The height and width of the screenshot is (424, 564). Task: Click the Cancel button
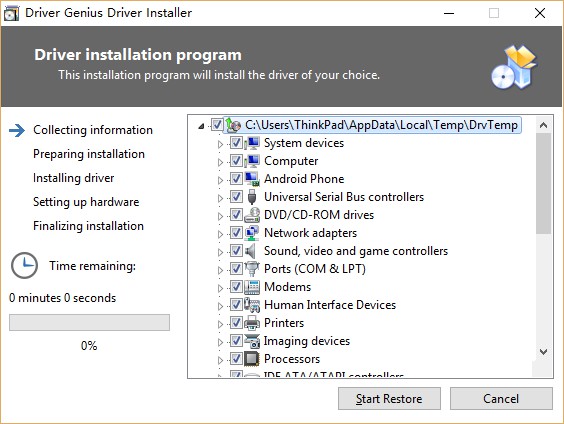point(501,398)
